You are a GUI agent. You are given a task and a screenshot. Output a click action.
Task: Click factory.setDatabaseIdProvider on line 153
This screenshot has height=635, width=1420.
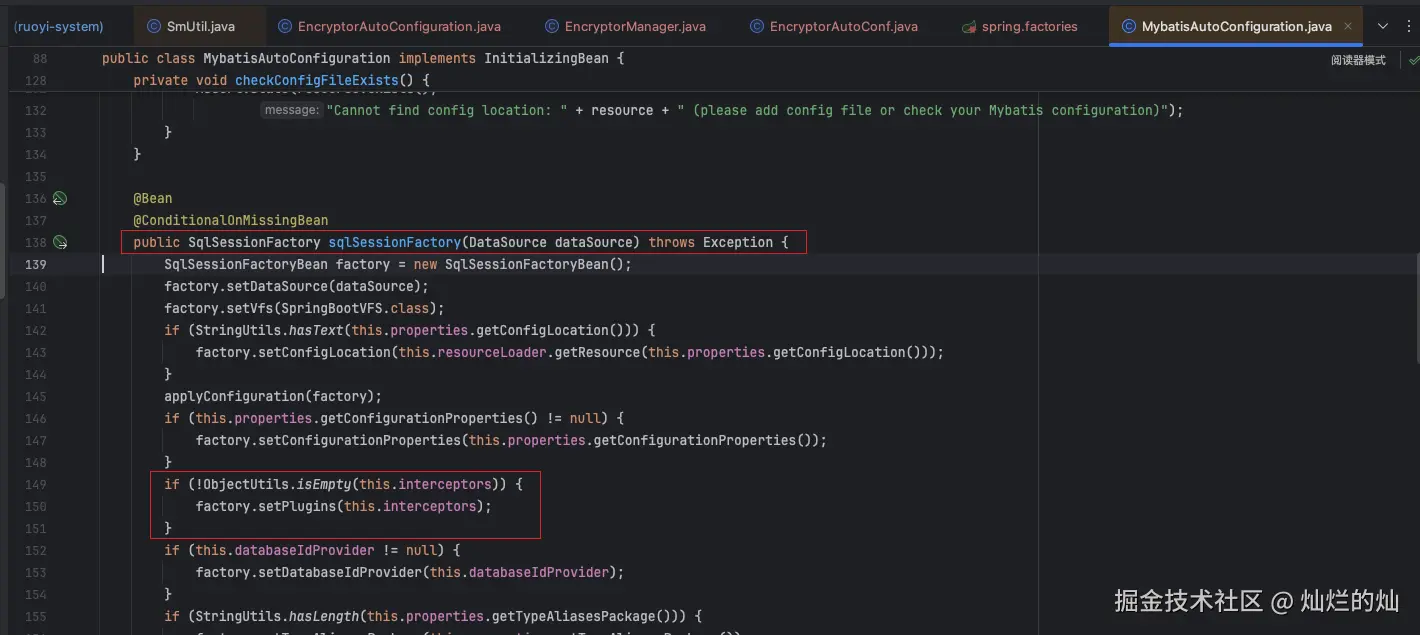click(309, 572)
